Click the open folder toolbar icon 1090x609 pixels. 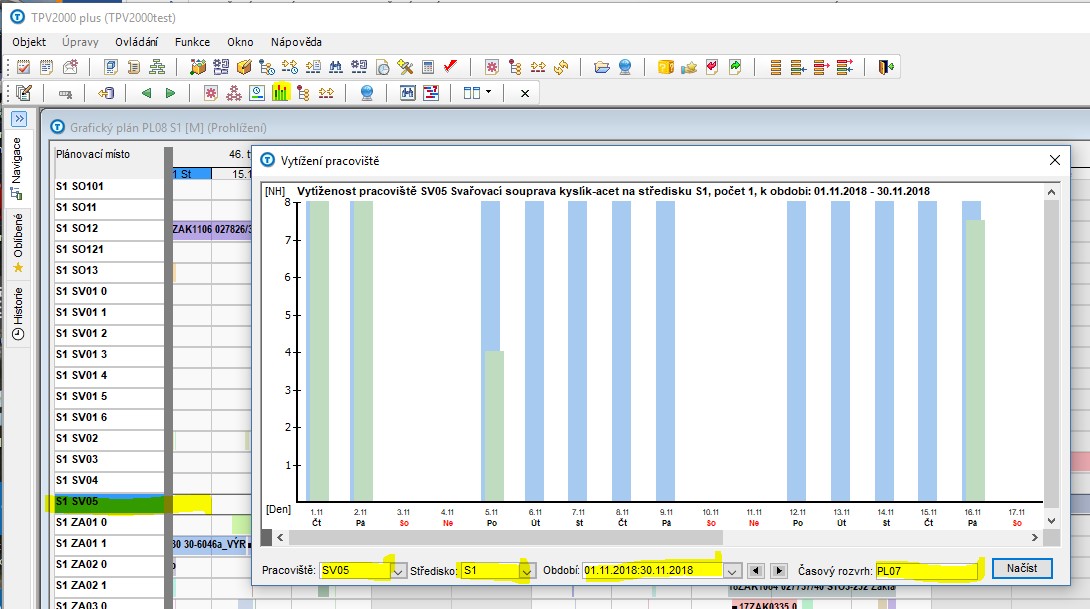602,67
